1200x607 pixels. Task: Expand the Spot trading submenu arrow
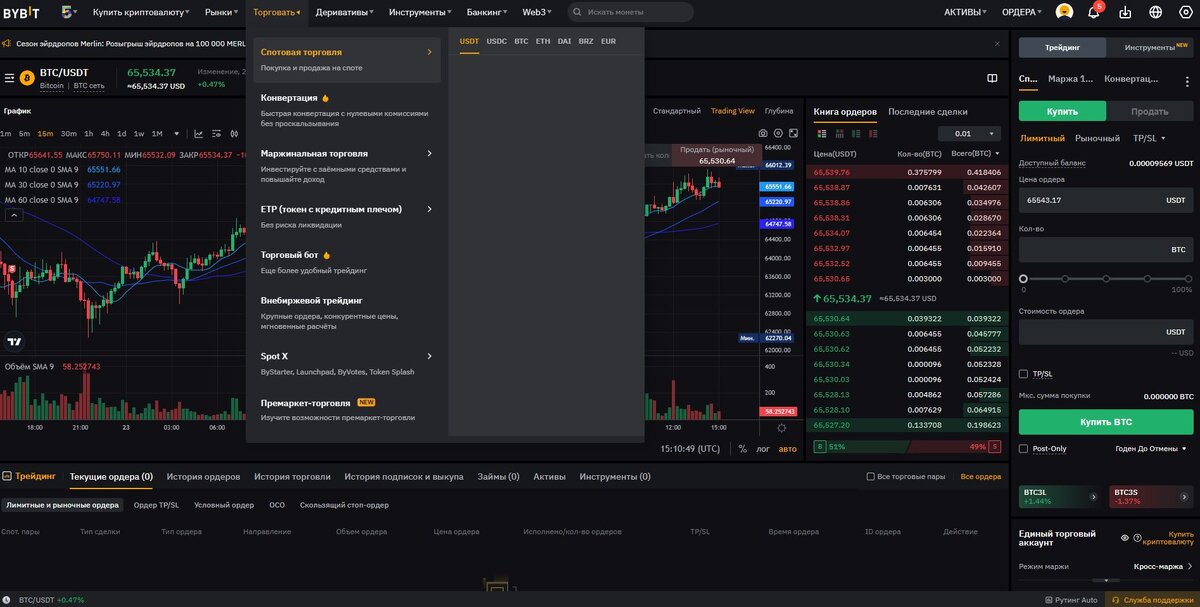coord(429,52)
